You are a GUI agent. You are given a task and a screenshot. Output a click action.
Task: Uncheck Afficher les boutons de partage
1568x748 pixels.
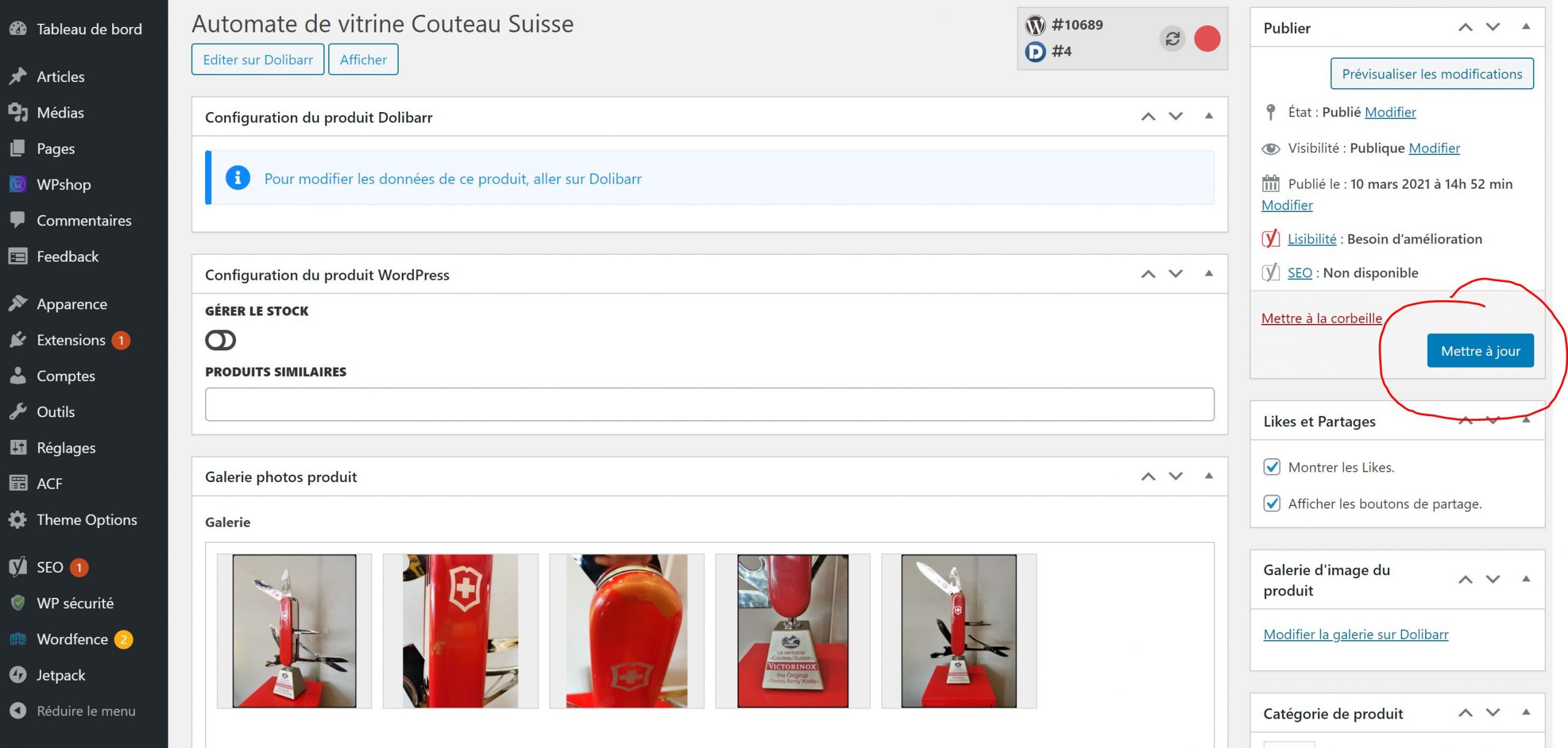point(1272,503)
